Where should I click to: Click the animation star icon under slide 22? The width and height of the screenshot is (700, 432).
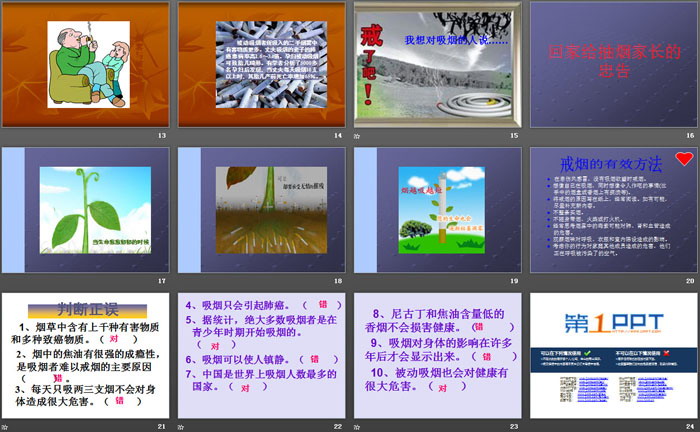point(180,427)
